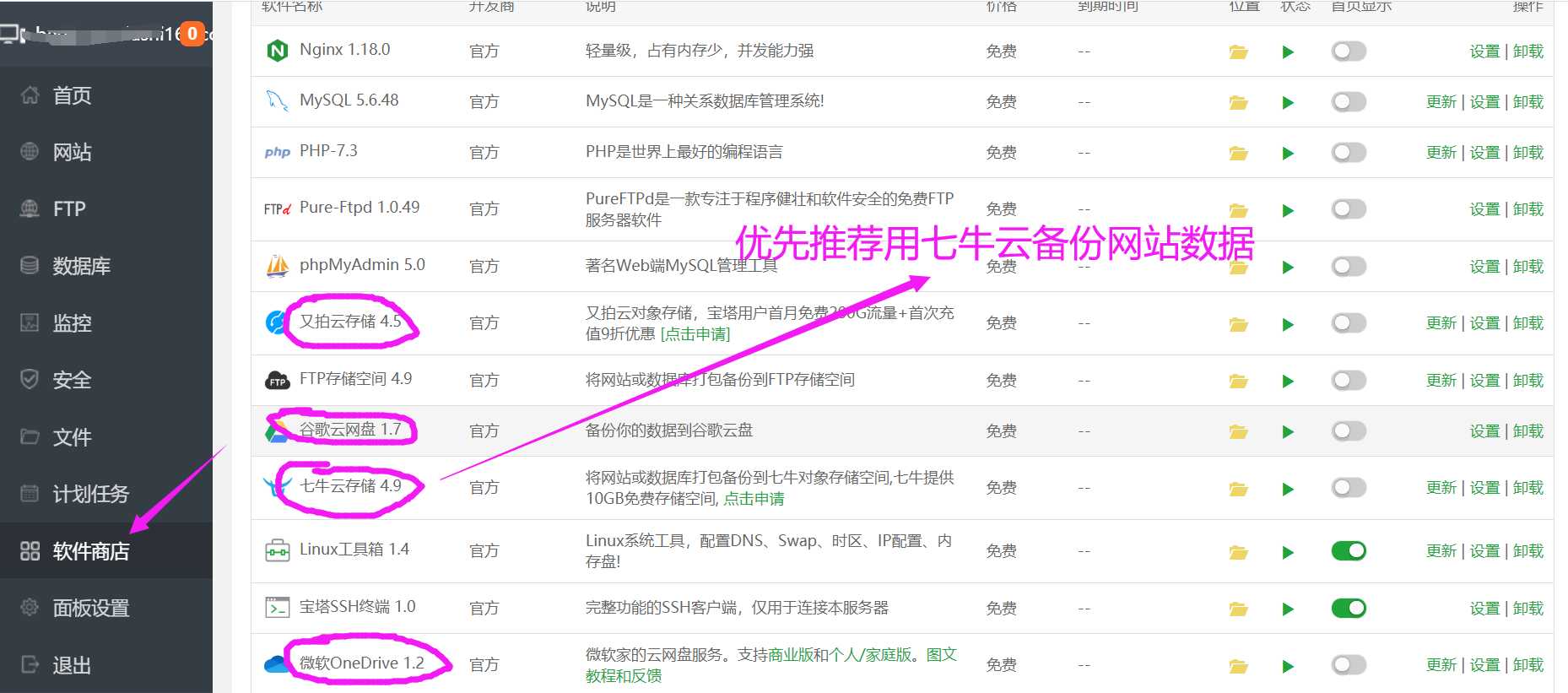The image size is (1568, 693).
Task: Click 点击申请 link in 七牛云存储 description
Action: point(754,499)
